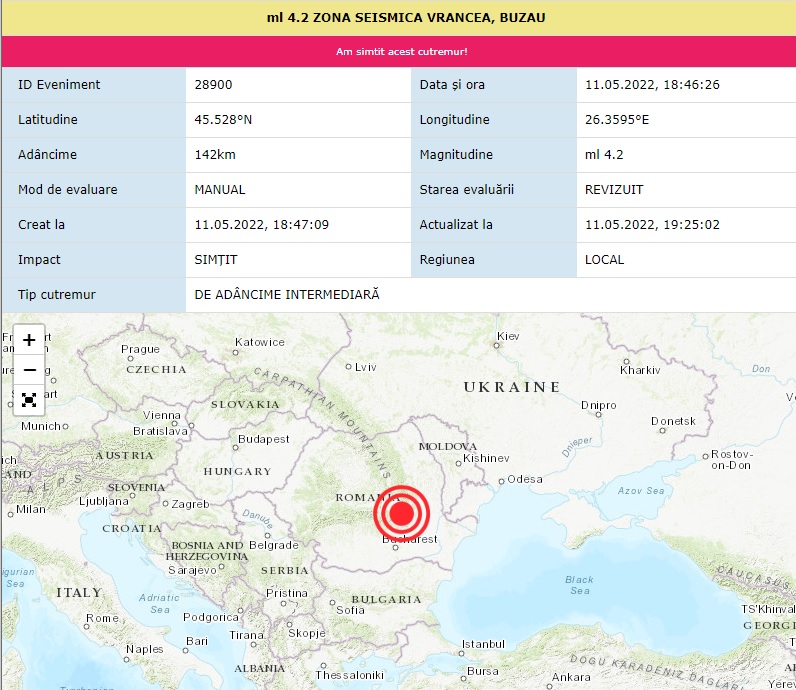Click the red earthquake epicenter marker

click(x=402, y=513)
